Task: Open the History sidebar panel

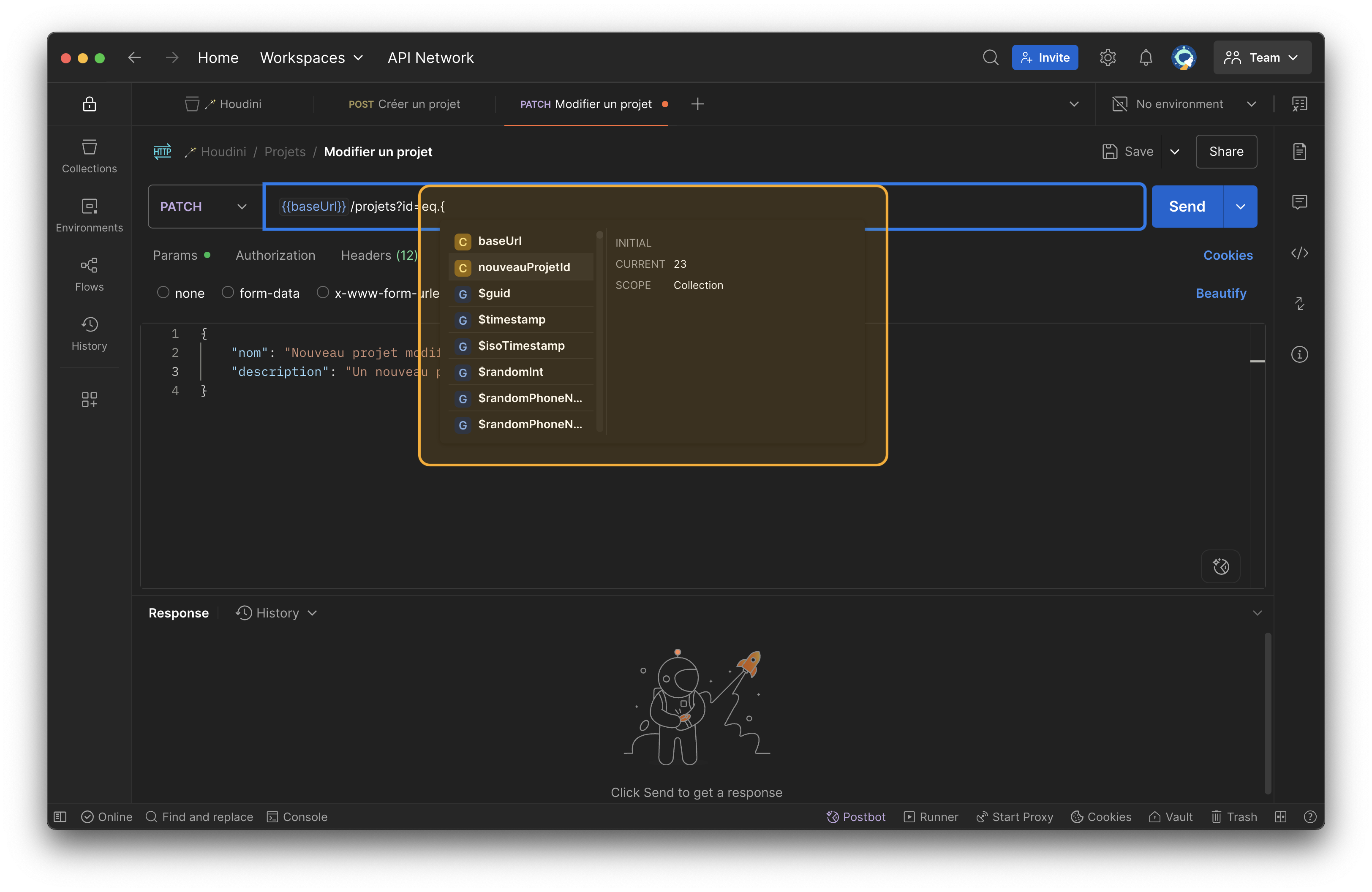Action: click(90, 334)
